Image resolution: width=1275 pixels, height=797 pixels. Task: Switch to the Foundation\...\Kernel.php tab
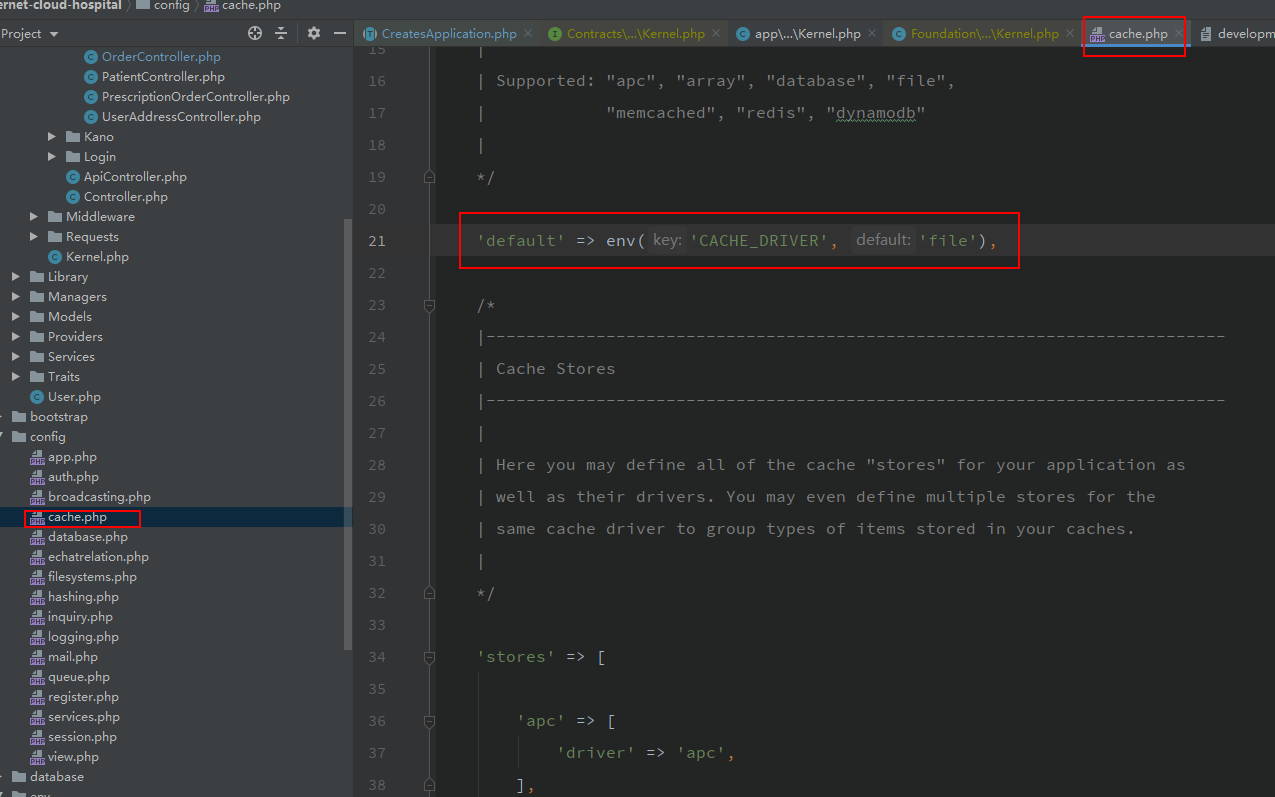pyautogui.click(x=983, y=34)
